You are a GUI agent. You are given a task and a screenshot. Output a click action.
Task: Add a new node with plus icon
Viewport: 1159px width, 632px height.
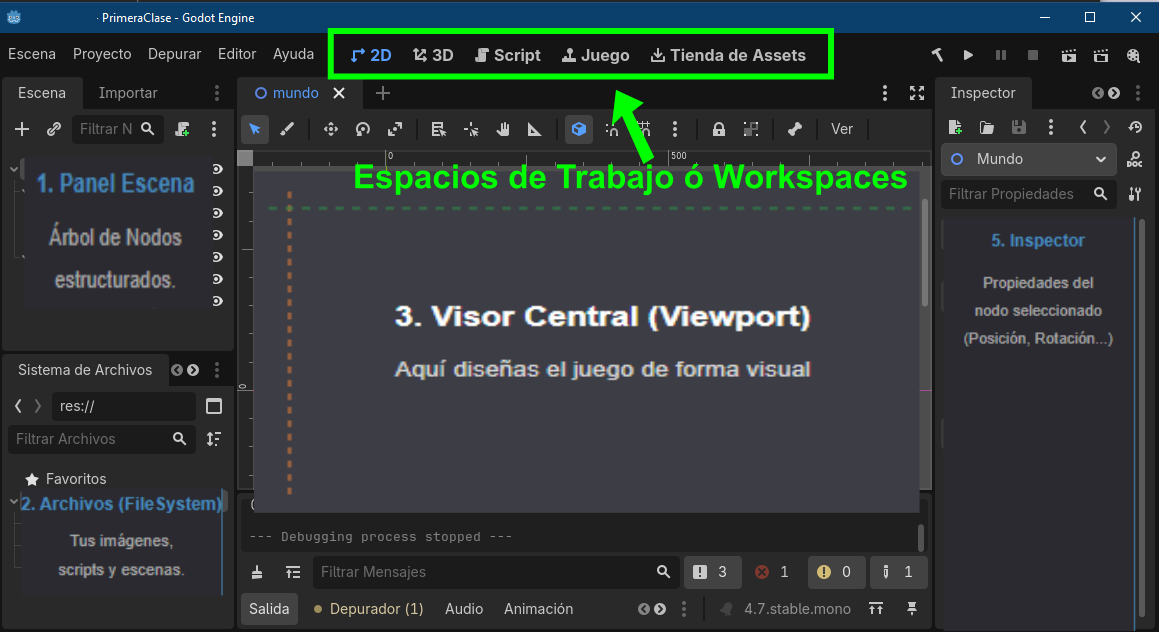pyautogui.click(x=22, y=129)
